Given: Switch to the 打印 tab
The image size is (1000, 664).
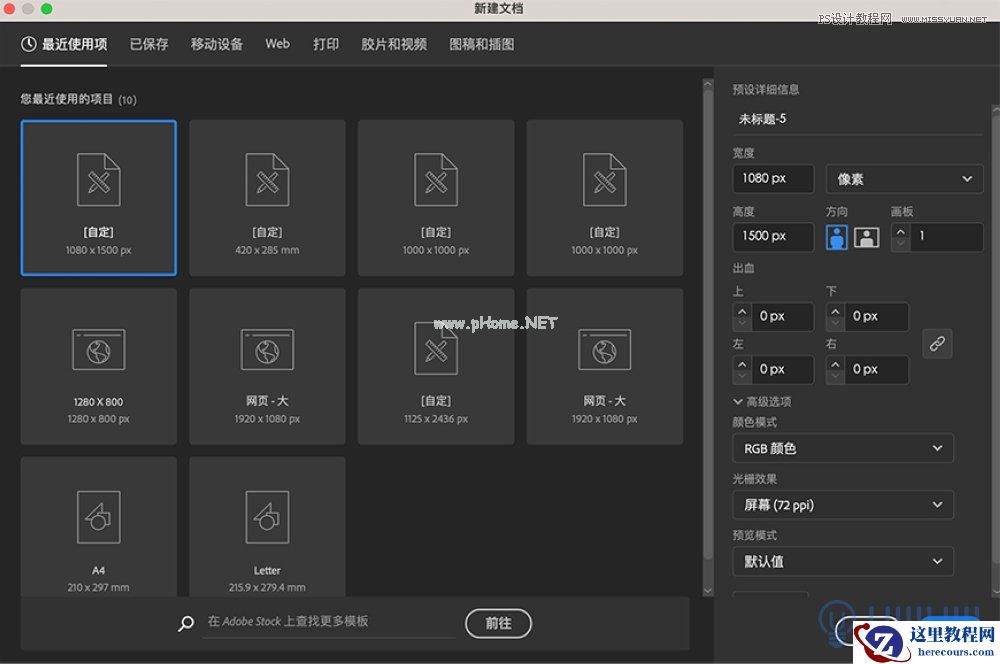Looking at the screenshot, I should click(325, 43).
